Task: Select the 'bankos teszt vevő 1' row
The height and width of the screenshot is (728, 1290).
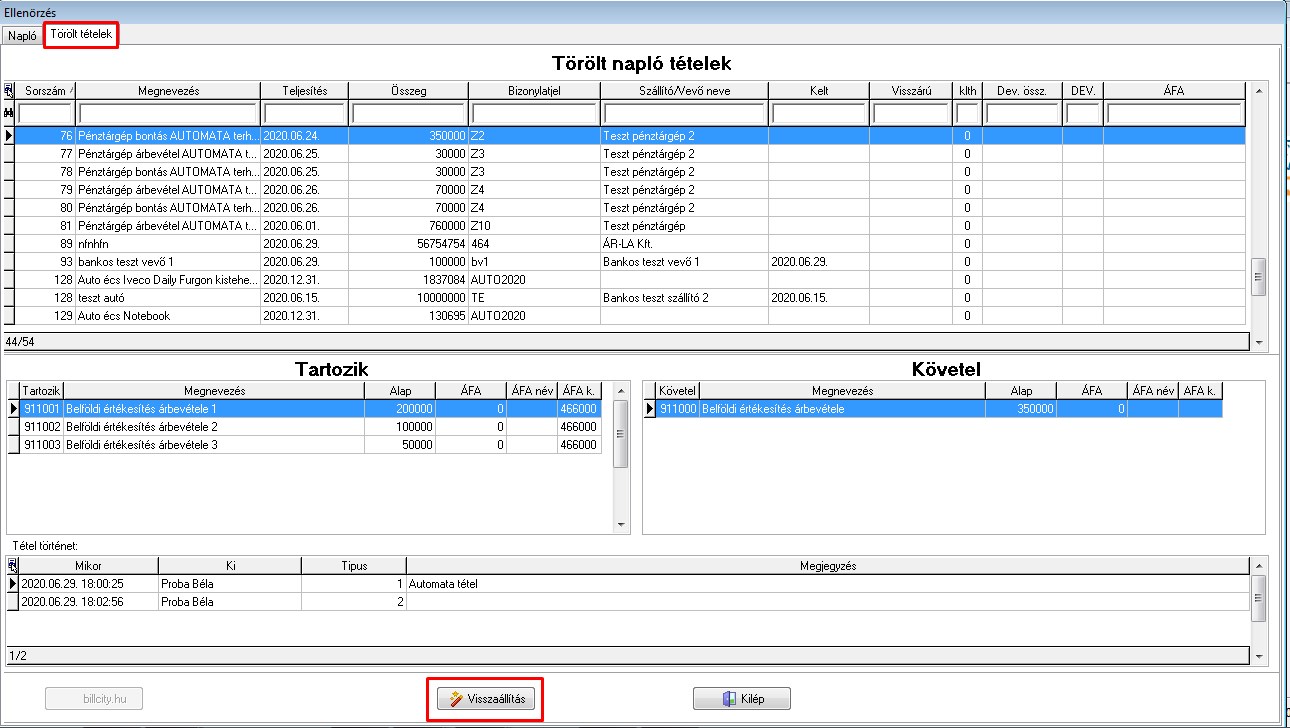Action: tap(630, 261)
